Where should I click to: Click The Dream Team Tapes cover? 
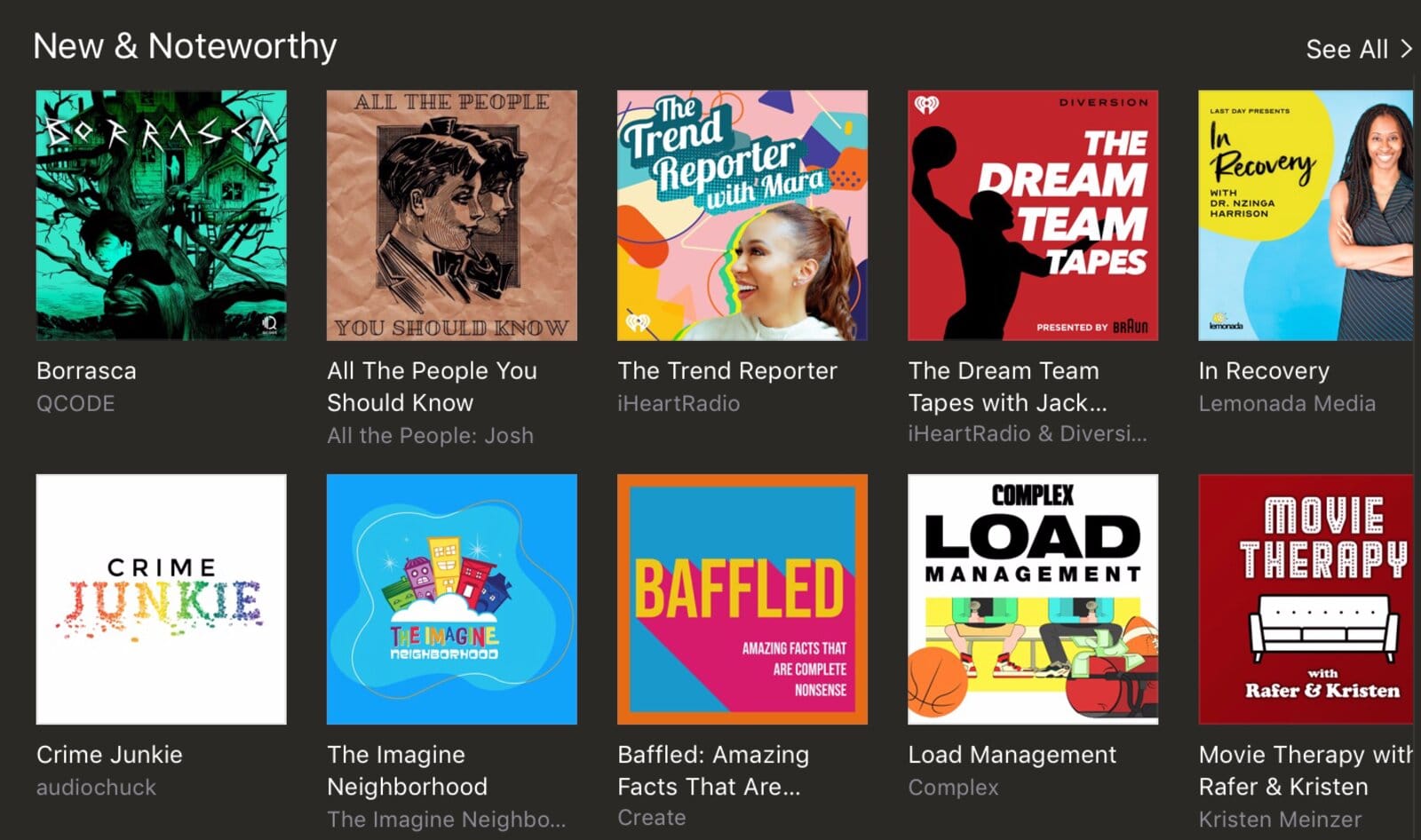click(1032, 215)
